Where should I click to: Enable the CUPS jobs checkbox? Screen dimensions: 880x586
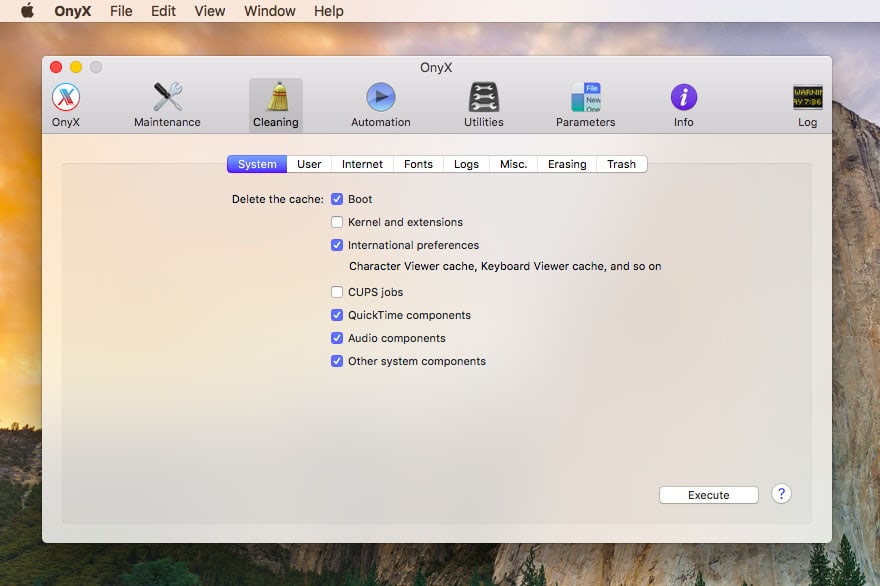point(337,292)
